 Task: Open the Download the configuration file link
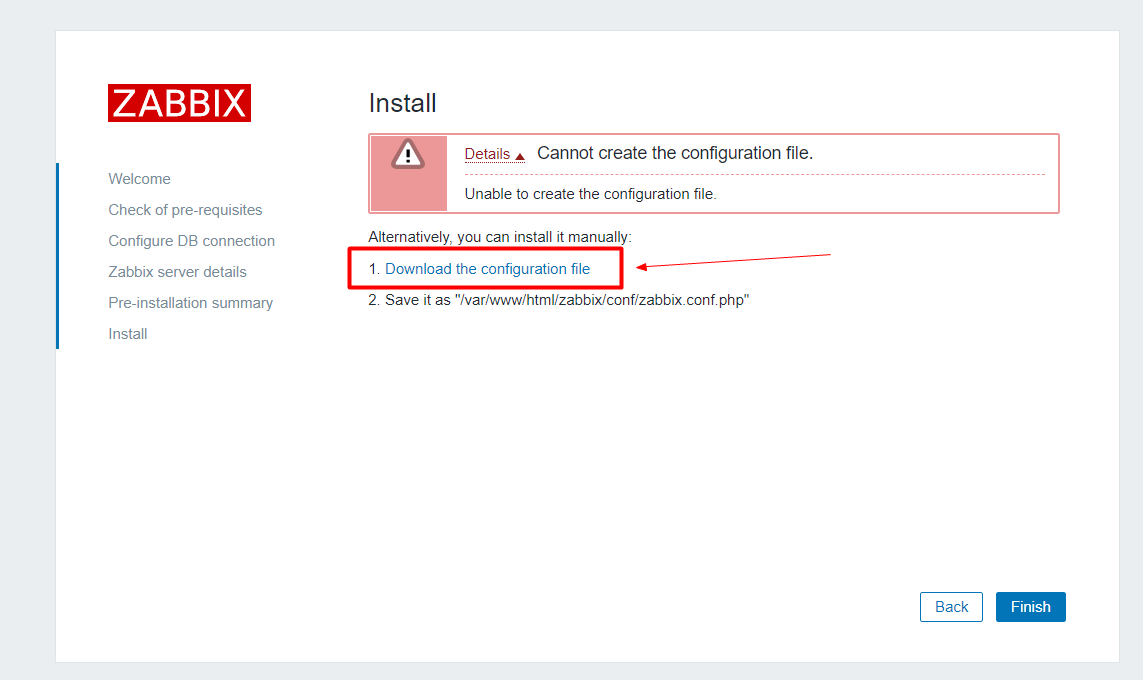[x=487, y=269]
